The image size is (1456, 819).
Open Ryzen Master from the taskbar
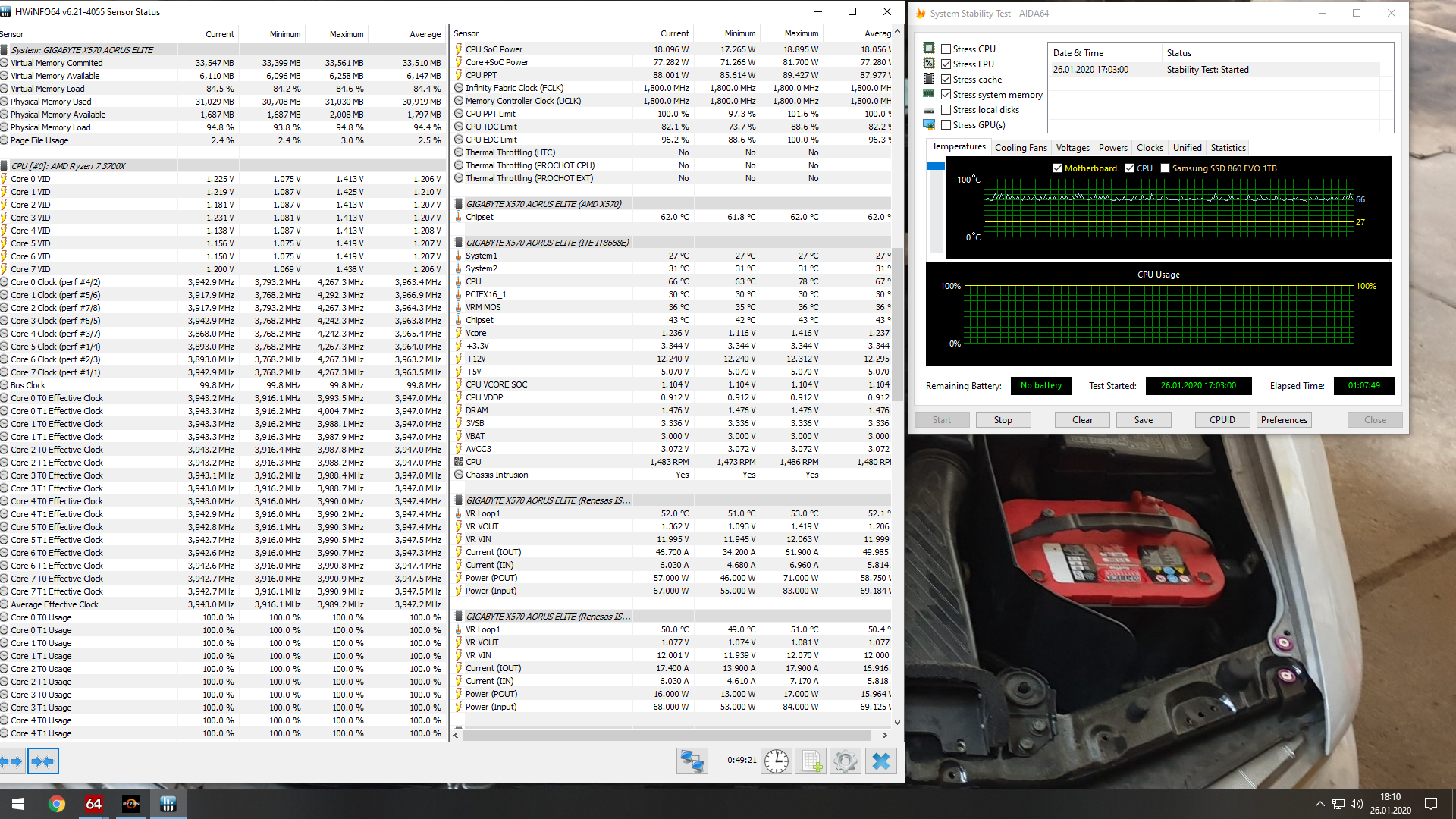click(x=130, y=804)
